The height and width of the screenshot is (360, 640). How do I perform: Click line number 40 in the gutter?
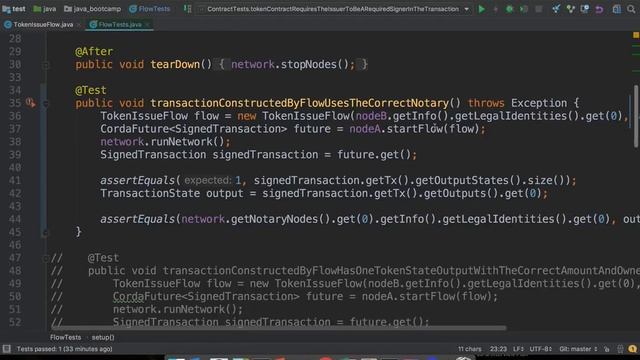(15, 168)
